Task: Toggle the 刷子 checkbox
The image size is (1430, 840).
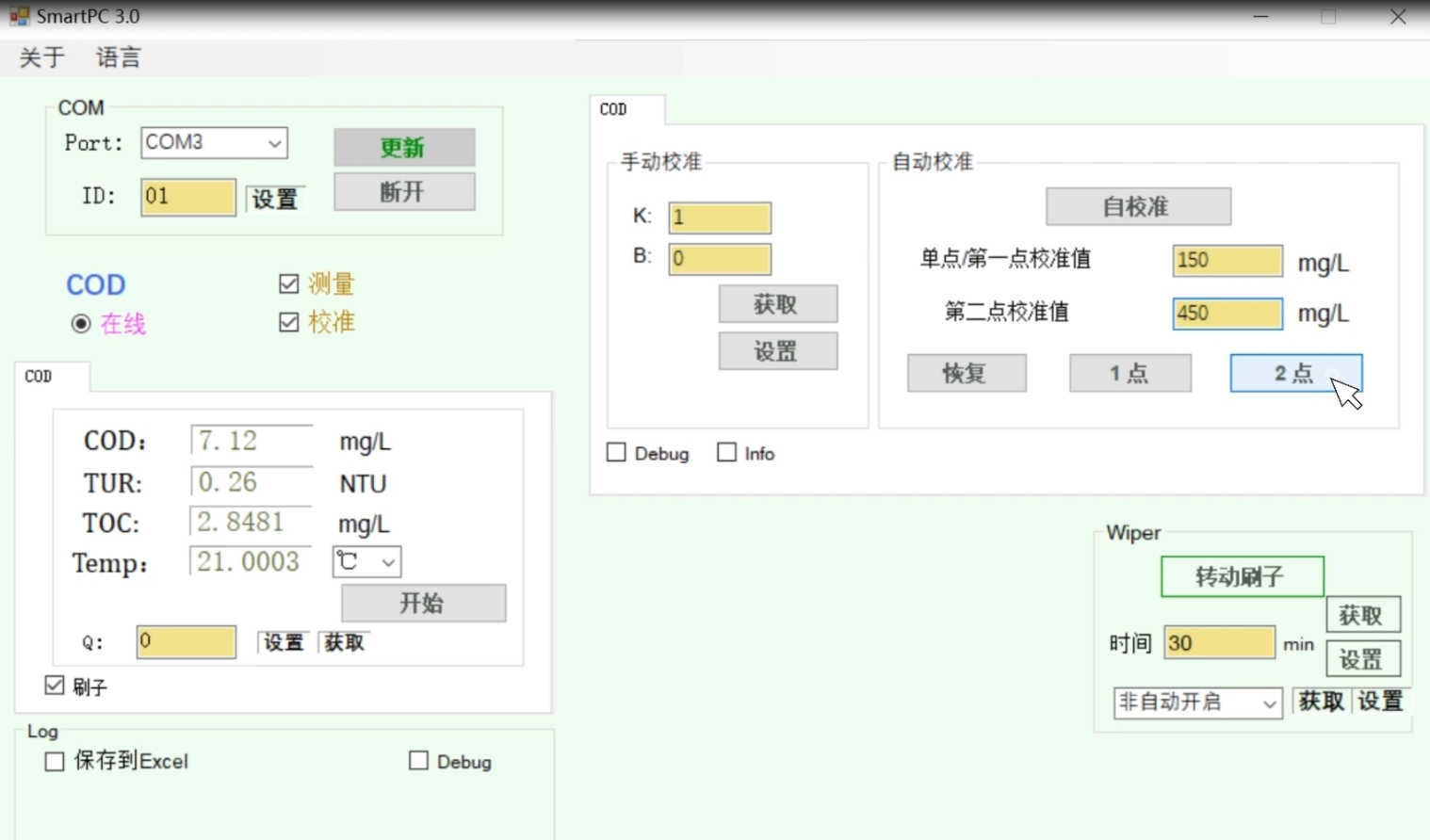Action: coord(55,686)
